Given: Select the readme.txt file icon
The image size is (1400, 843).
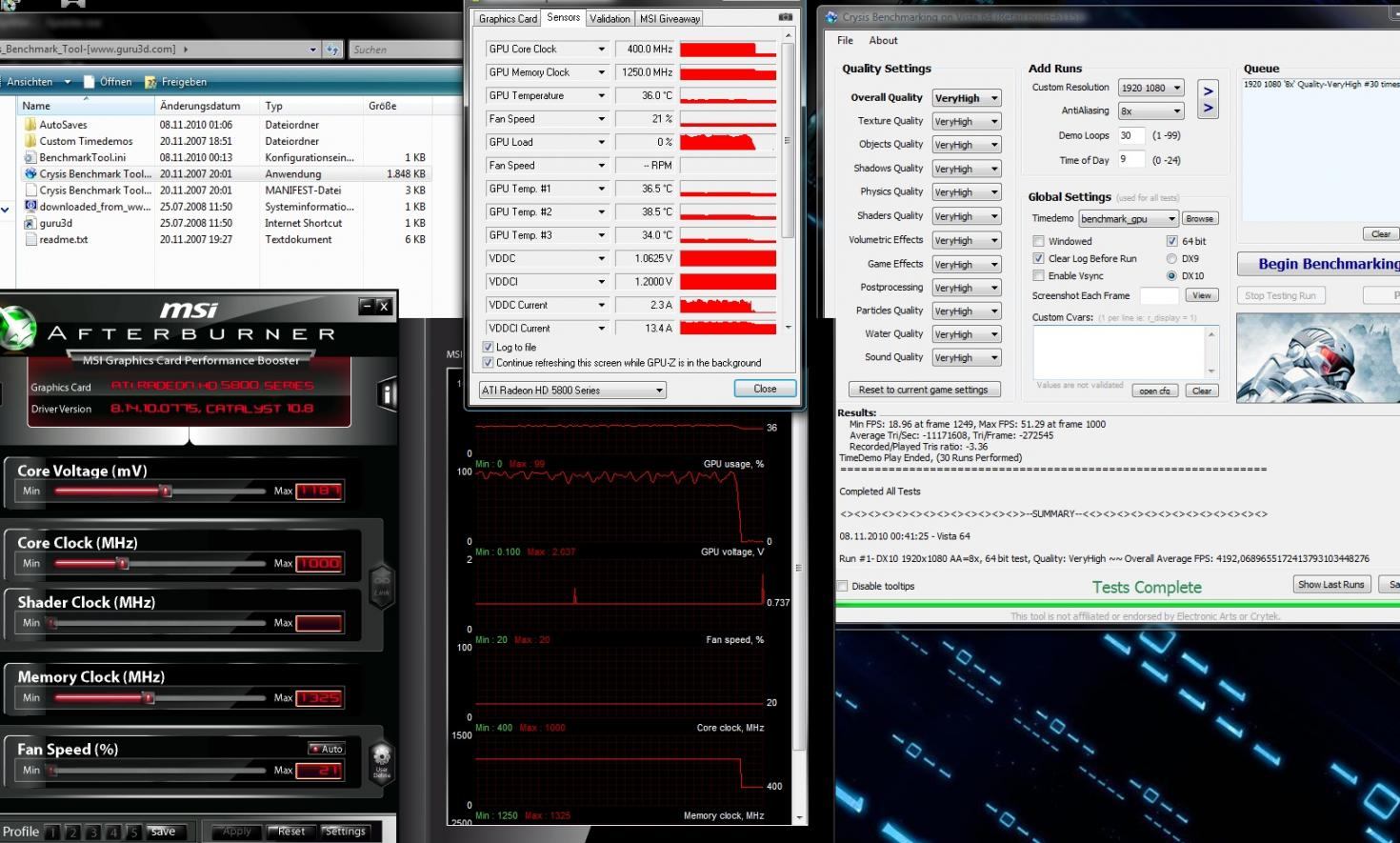Looking at the screenshot, I should 30,239.
